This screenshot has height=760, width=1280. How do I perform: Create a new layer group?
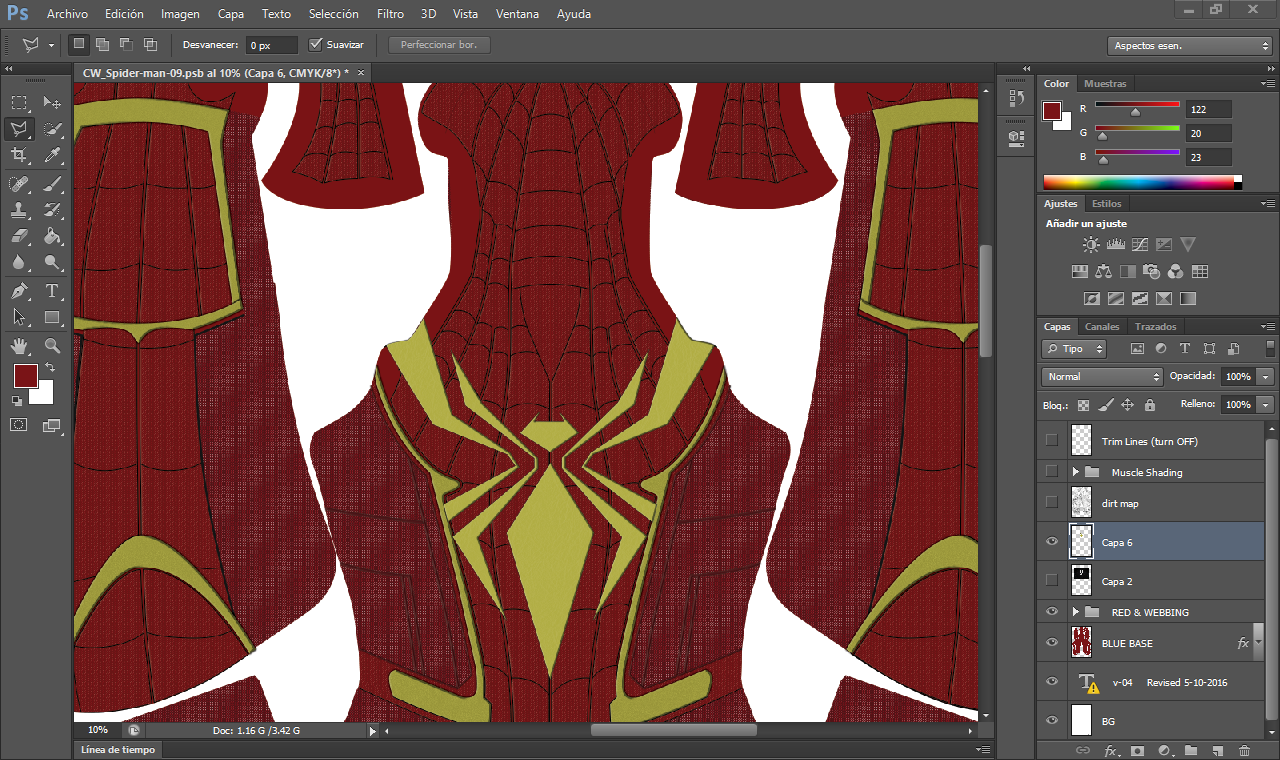click(1191, 750)
